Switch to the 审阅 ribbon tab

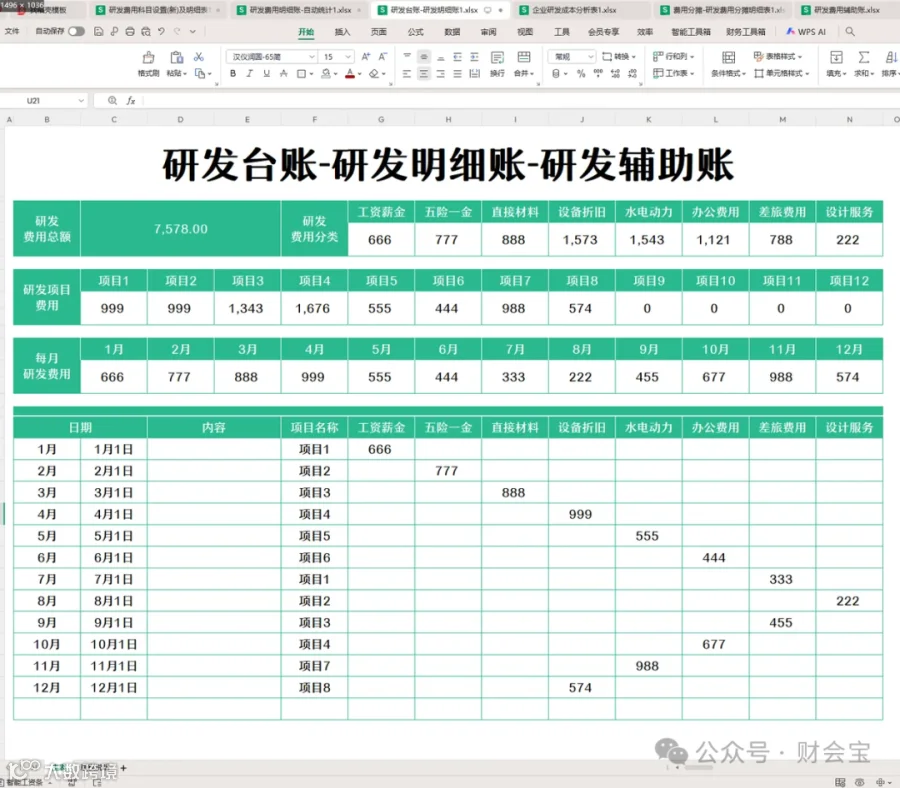point(488,32)
